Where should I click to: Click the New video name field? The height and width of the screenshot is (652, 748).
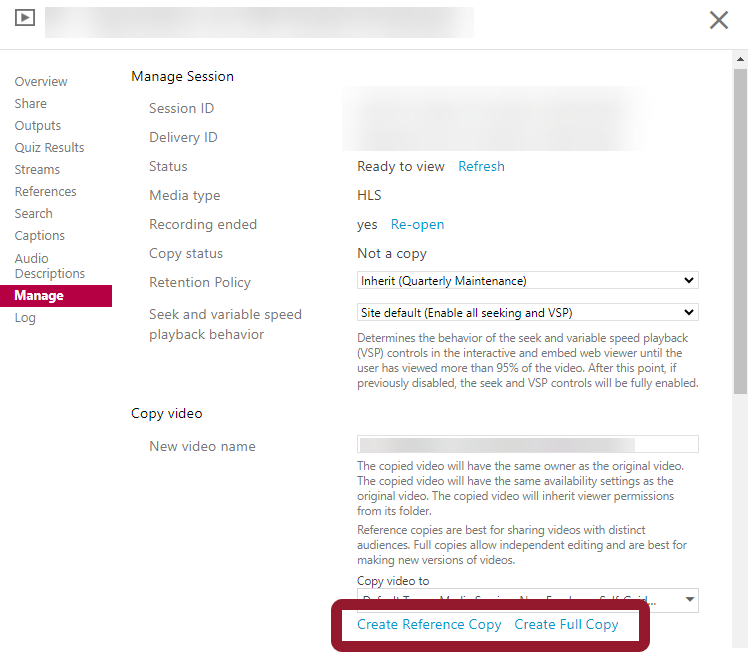(x=527, y=445)
